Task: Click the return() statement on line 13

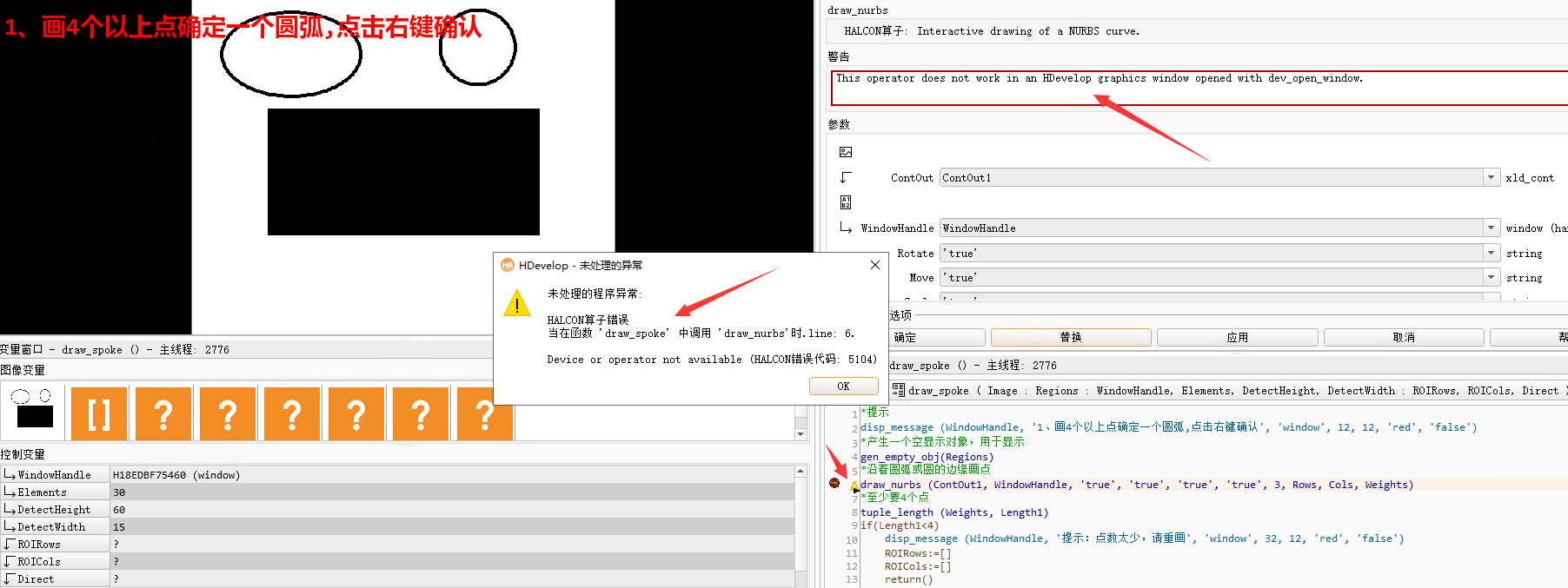Action: pos(908,579)
